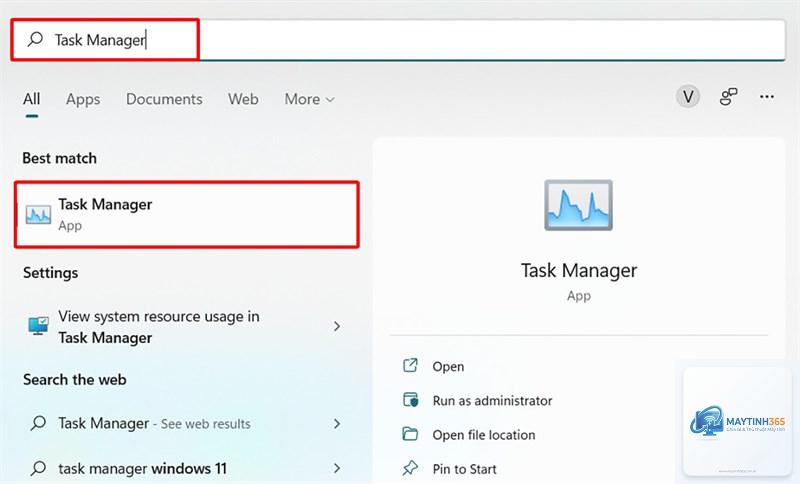Viewport: 800px width, 484px height.
Task: Expand arrow for task manager windows 11
Action: coord(337,468)
